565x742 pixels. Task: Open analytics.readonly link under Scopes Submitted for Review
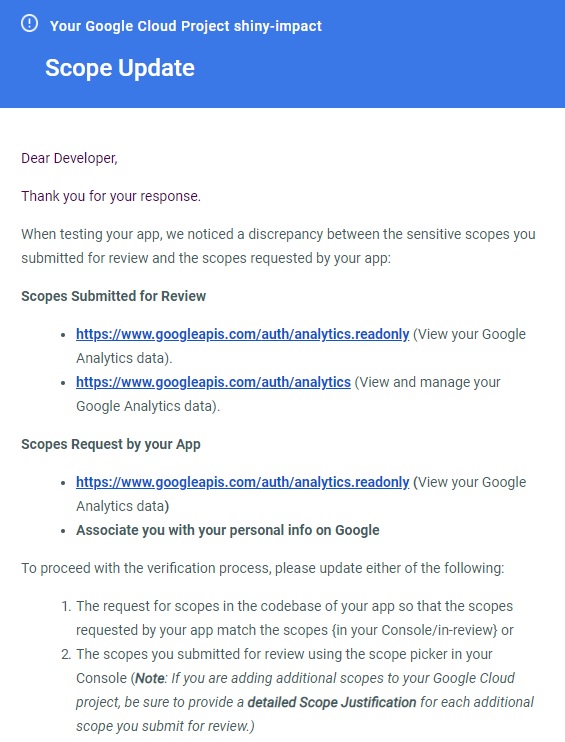pyautogui.click(x=242, y=334)
